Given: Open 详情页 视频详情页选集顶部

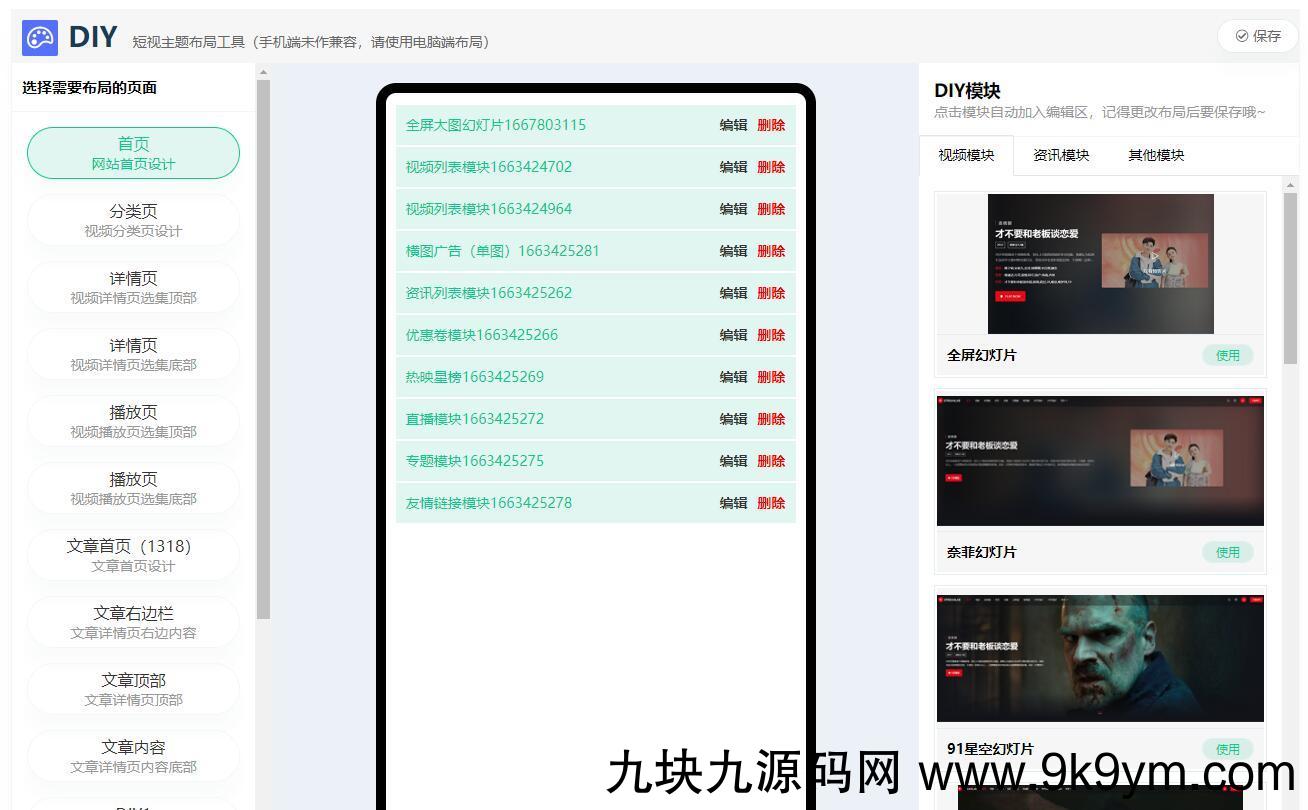Looking at the screenshot, I should click(133, 287).
